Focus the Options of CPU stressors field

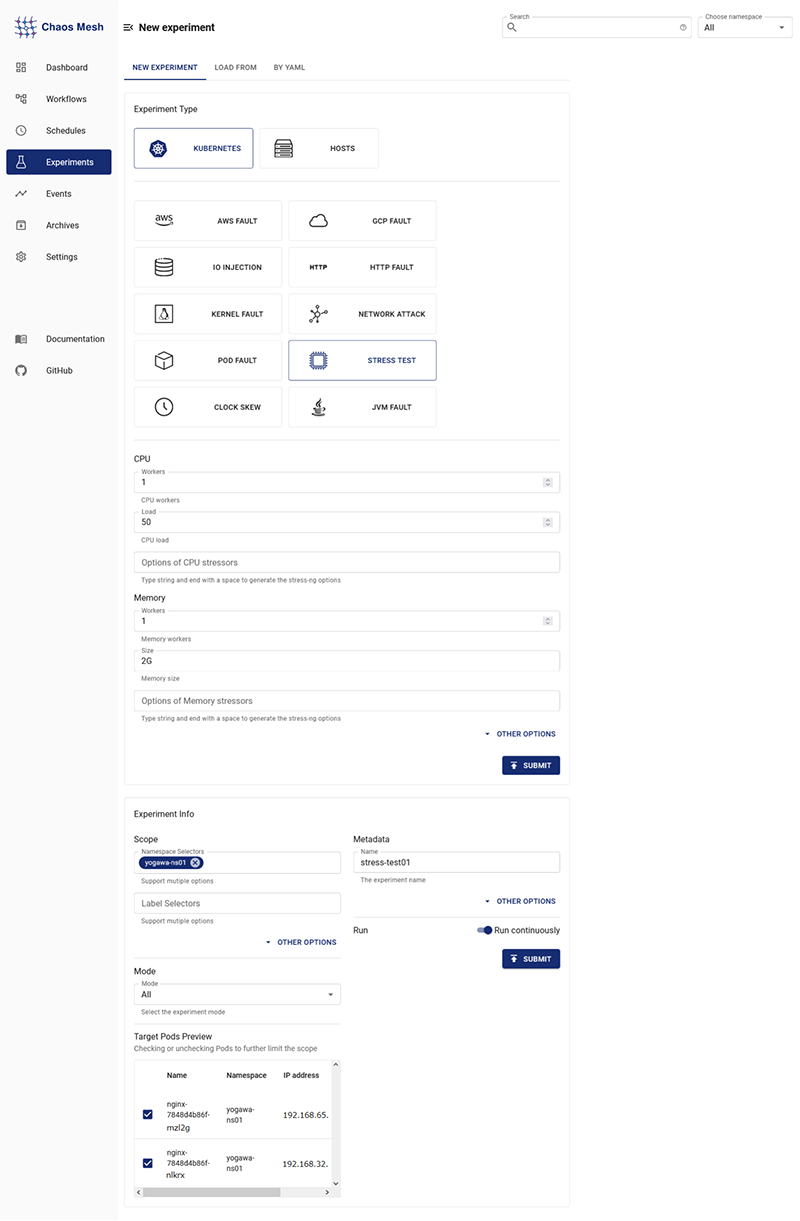click(347, 562)
